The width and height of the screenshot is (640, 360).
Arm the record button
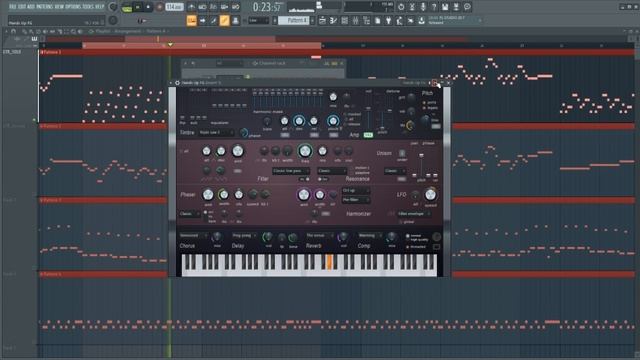(159, 7)
